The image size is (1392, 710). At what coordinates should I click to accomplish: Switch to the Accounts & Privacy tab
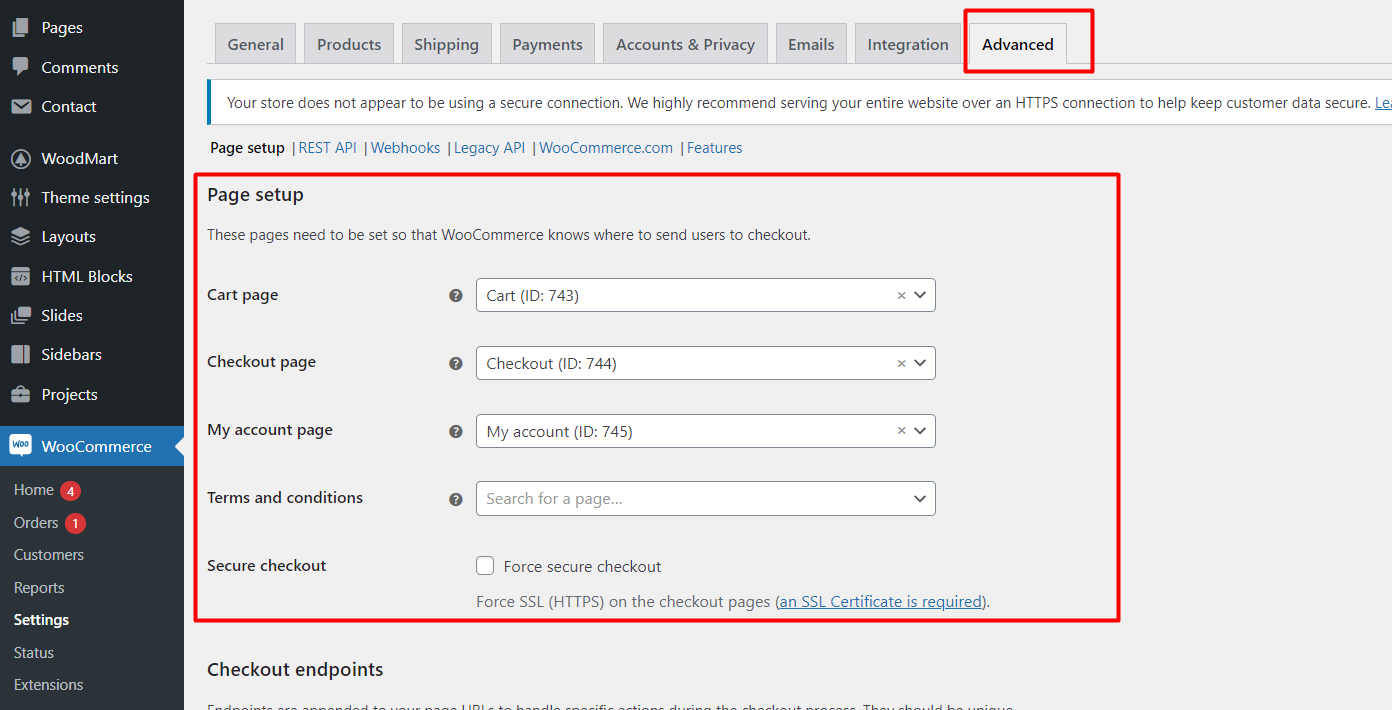(x=685, y=44)
